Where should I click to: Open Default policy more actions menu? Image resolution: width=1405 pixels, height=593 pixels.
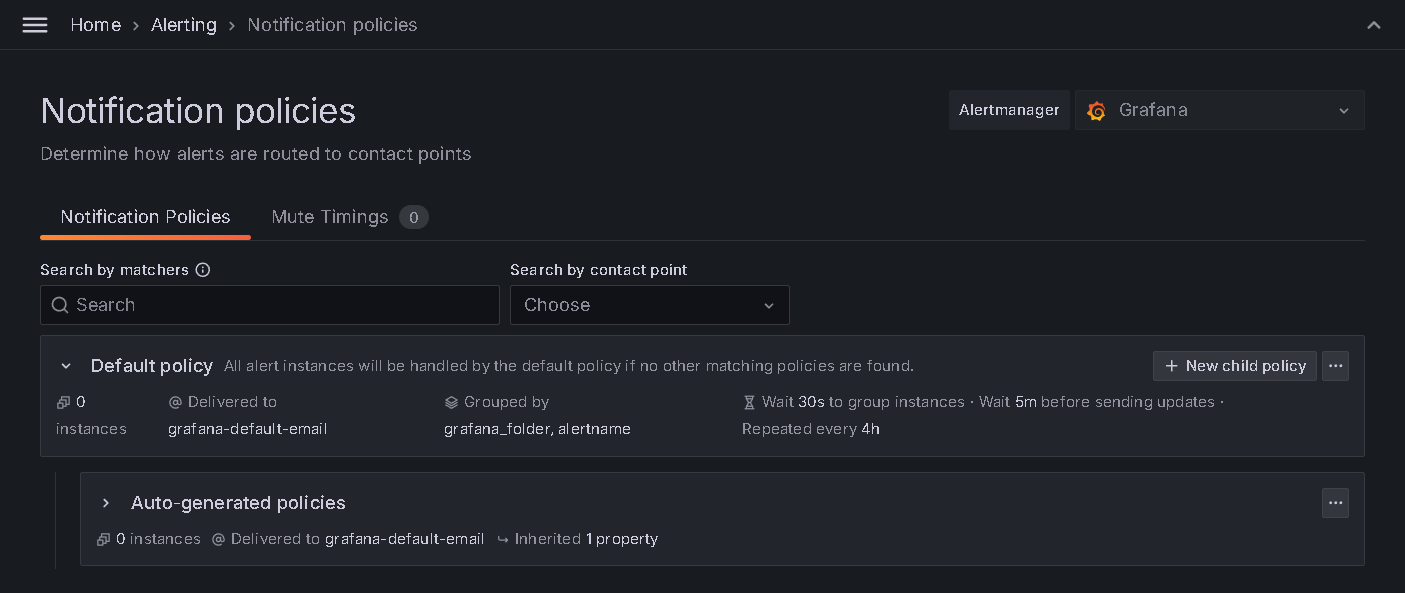point(1335,366)
